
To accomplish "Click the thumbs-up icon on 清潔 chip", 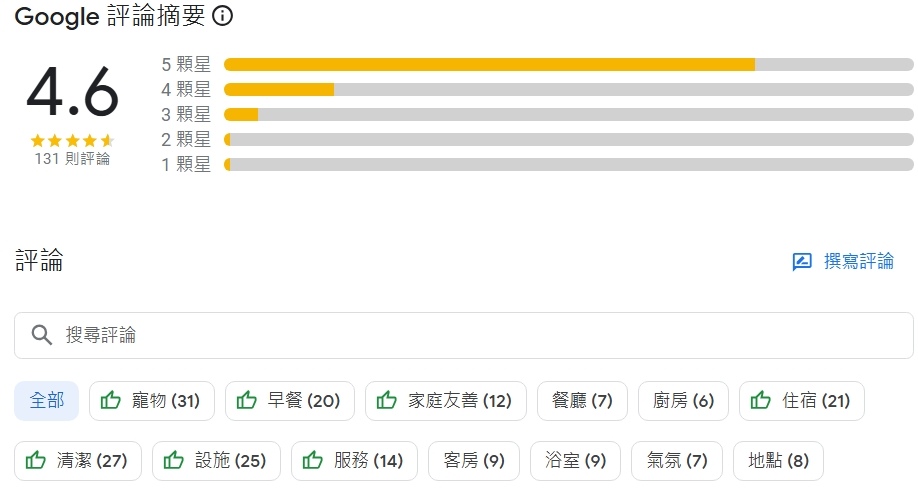I will point(36,461).
